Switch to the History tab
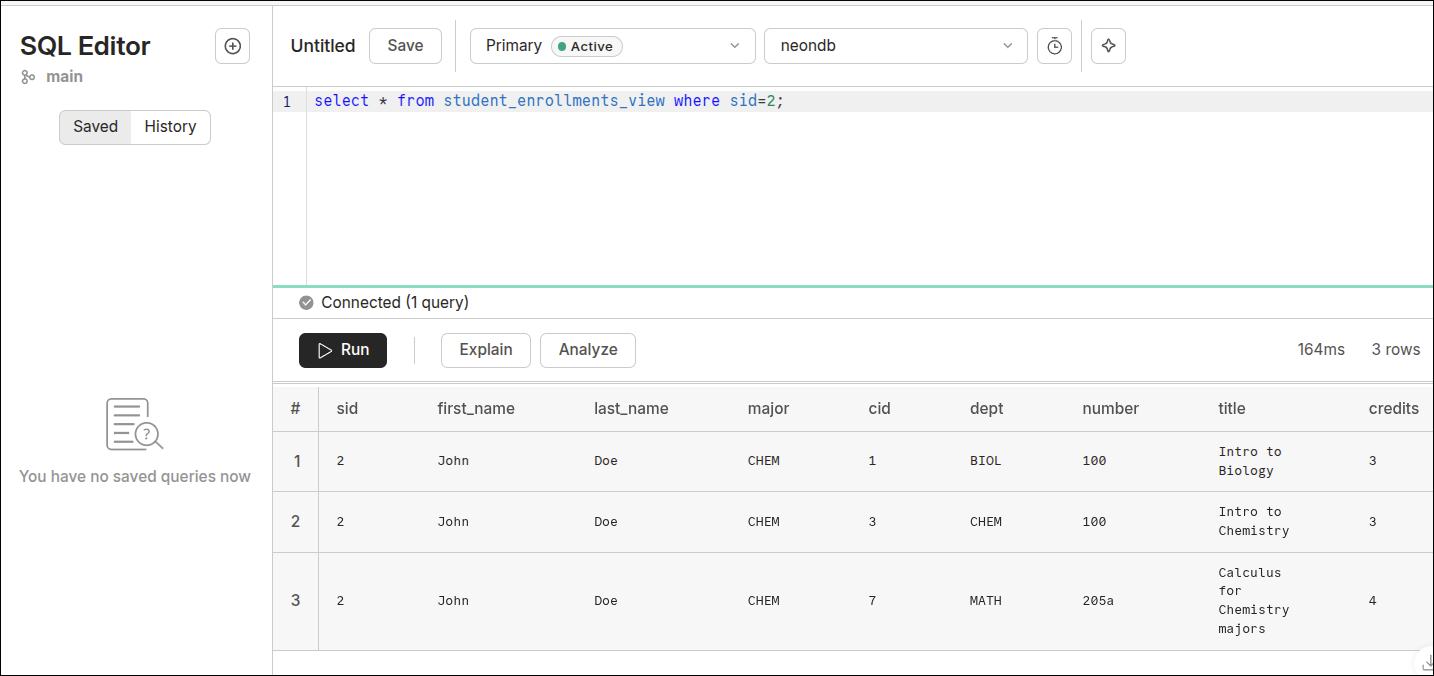1434x676 pixels. click(170, 127)
